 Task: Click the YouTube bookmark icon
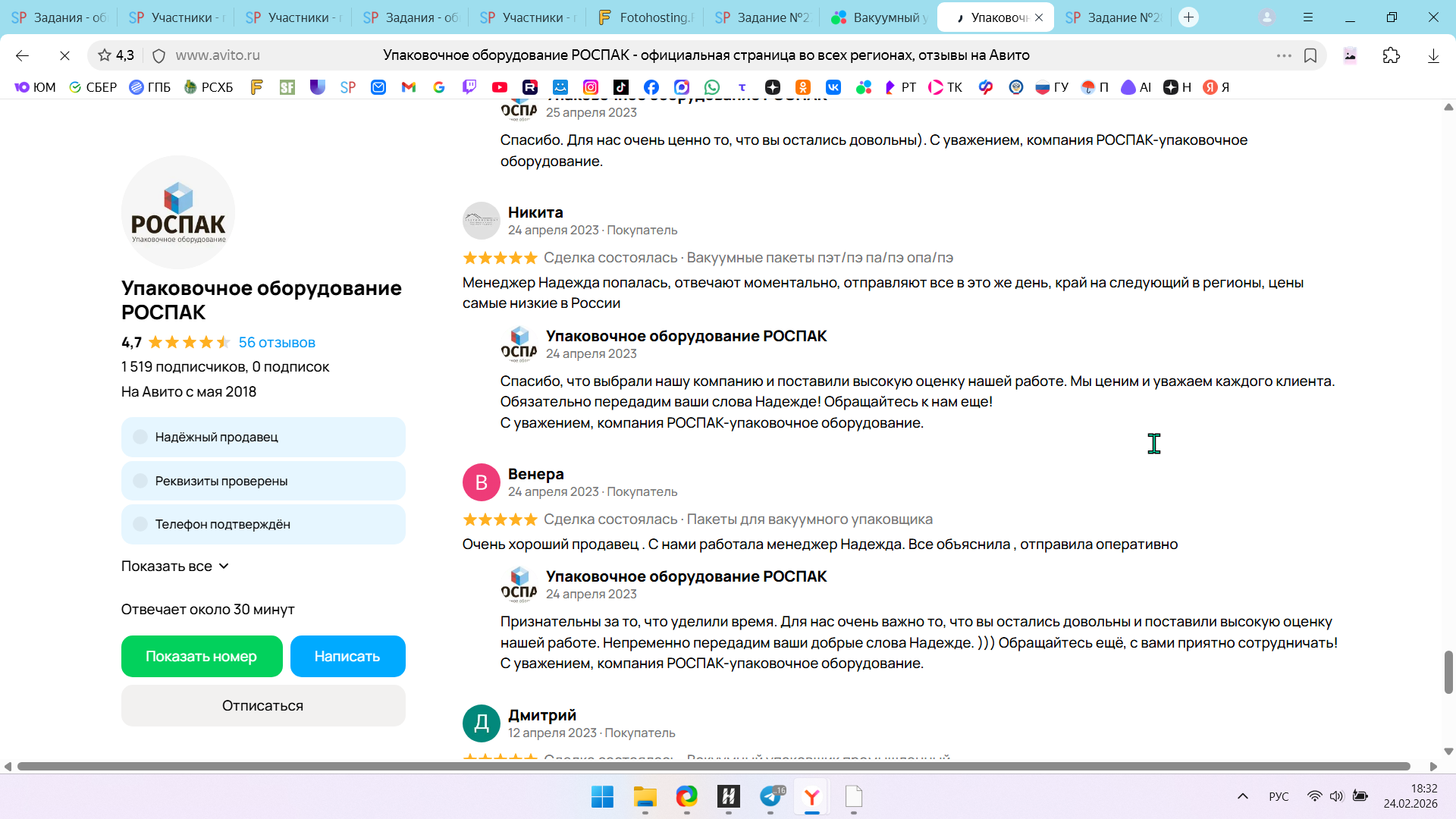pyautogui.click(x=500, y=87)
